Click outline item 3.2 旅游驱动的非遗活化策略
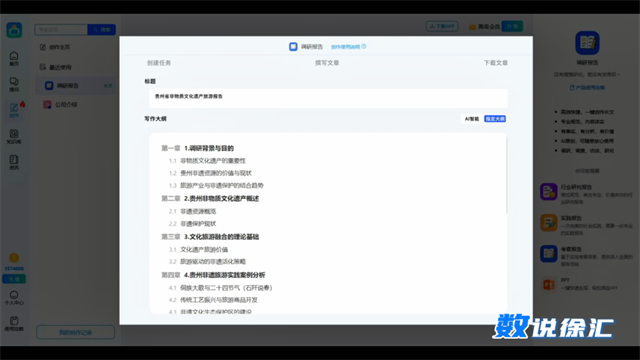This screenshot has height=360, width=640. [207, 262]
